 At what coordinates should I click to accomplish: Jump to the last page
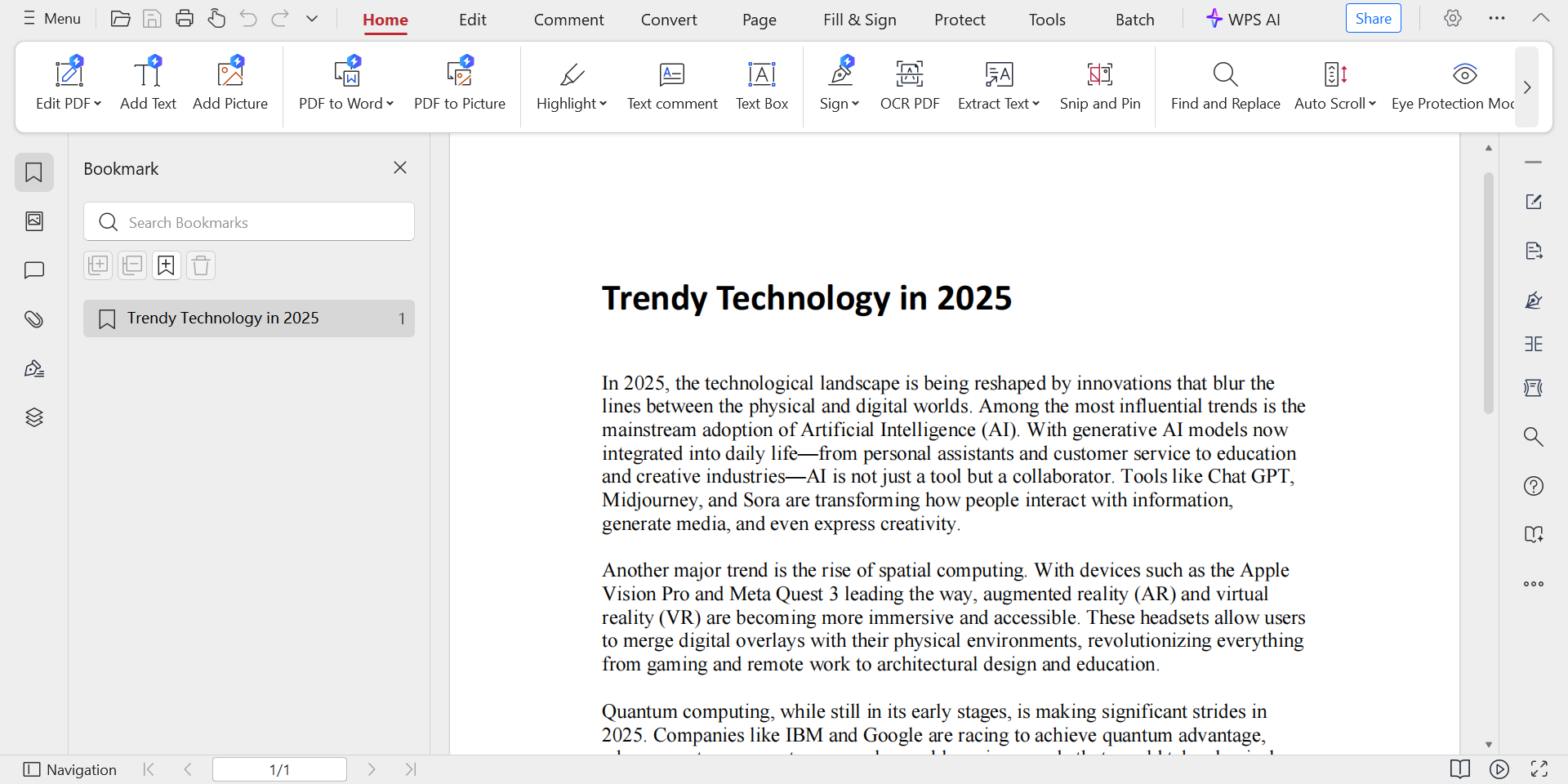coord(411,769)
